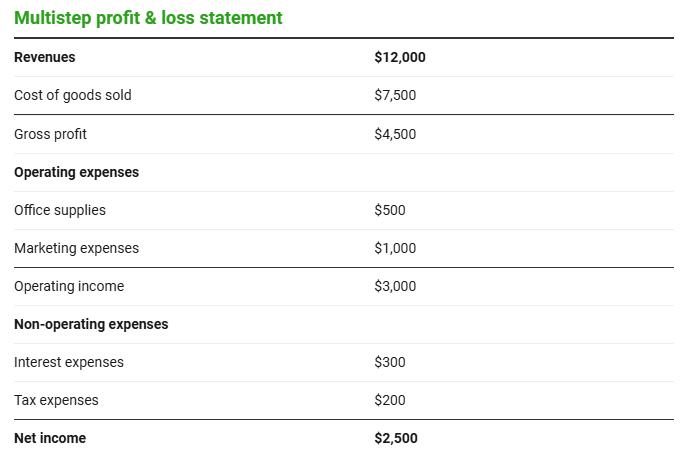Select the Office supplies label
Screen dimensions: 697x462
[x=60, y=210]
